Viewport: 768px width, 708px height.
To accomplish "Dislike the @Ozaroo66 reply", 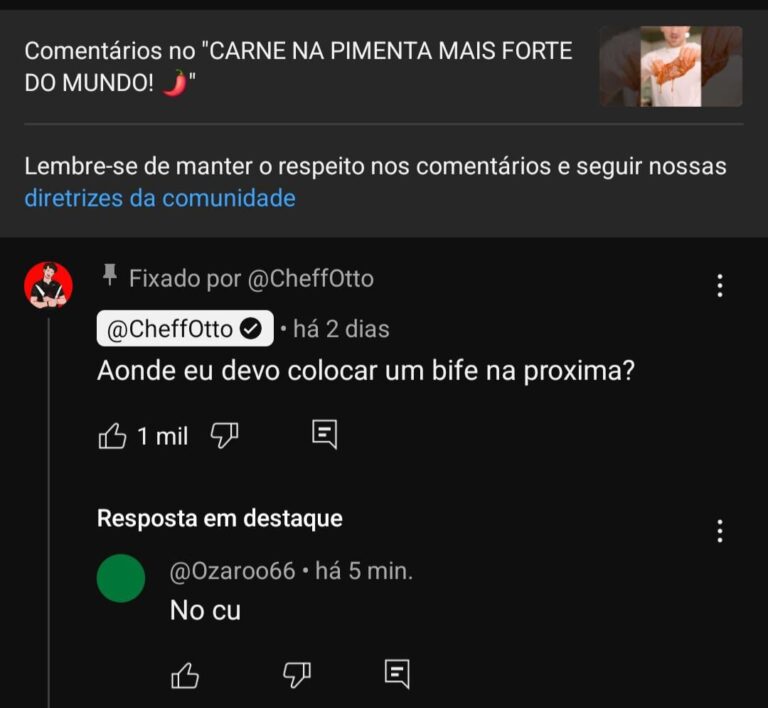I will coord(297,675).
